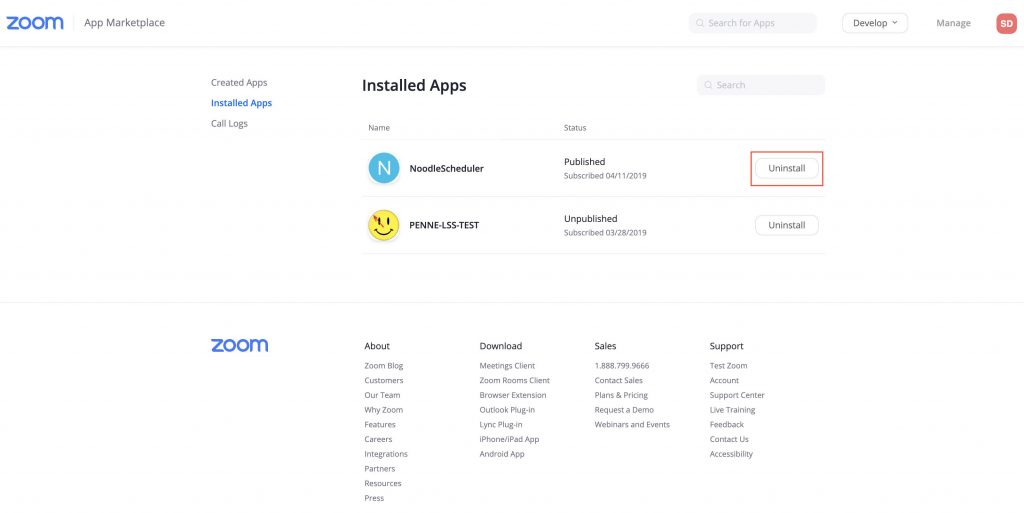Open Why Zoom footer link

[x=384, y=410]
